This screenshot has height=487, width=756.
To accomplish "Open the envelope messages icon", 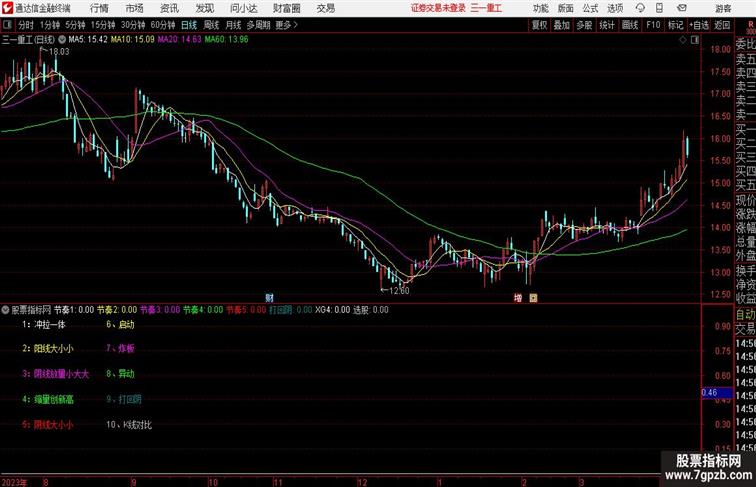I will [x=682, y=8].
